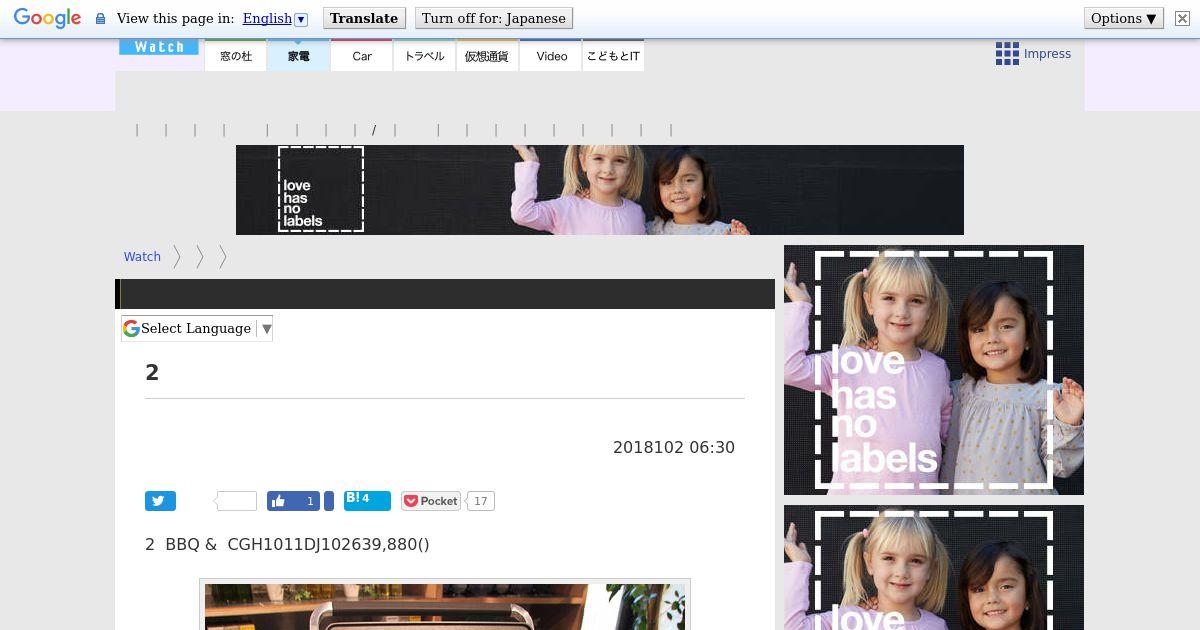Viewport: 1200px width, 630px height.
Task: Open the 仮想通貨 tab
Action: click(487, 56)
